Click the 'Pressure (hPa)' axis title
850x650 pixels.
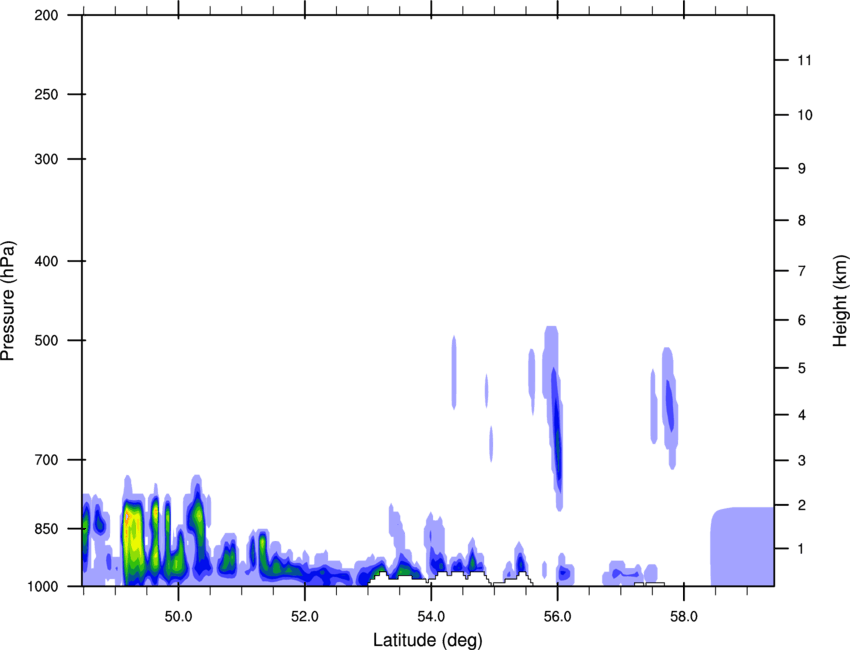click(x=8, y=301)
